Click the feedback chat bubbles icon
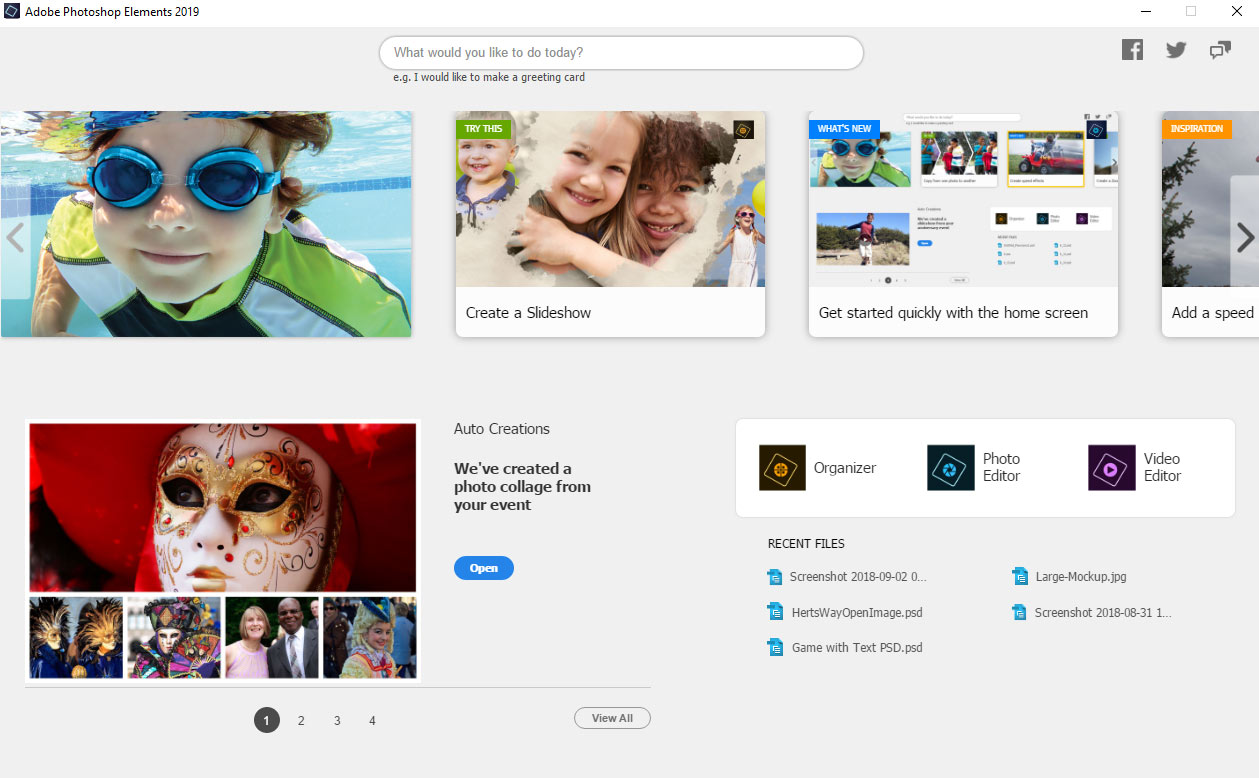 click(1220, 50)
